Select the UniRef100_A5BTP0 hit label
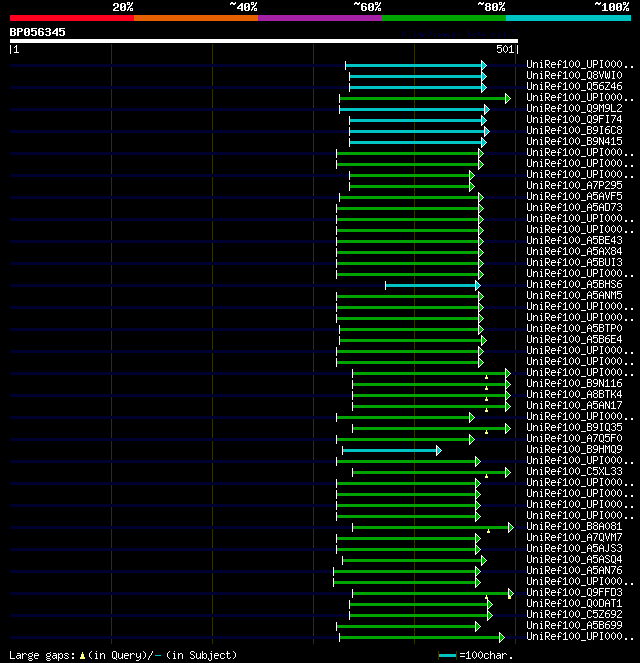 click(574, 328)
